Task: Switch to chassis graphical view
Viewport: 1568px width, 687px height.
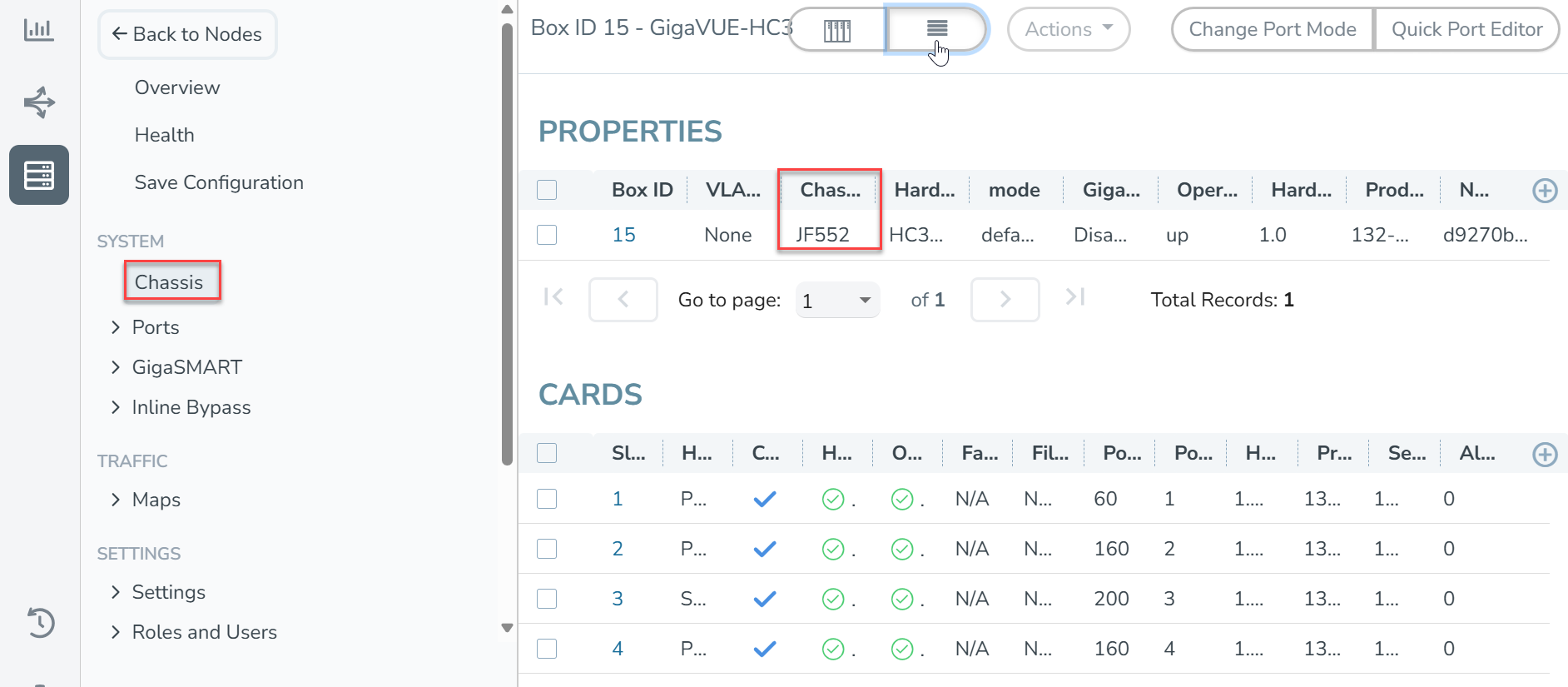Action: [x=837, y=30]
